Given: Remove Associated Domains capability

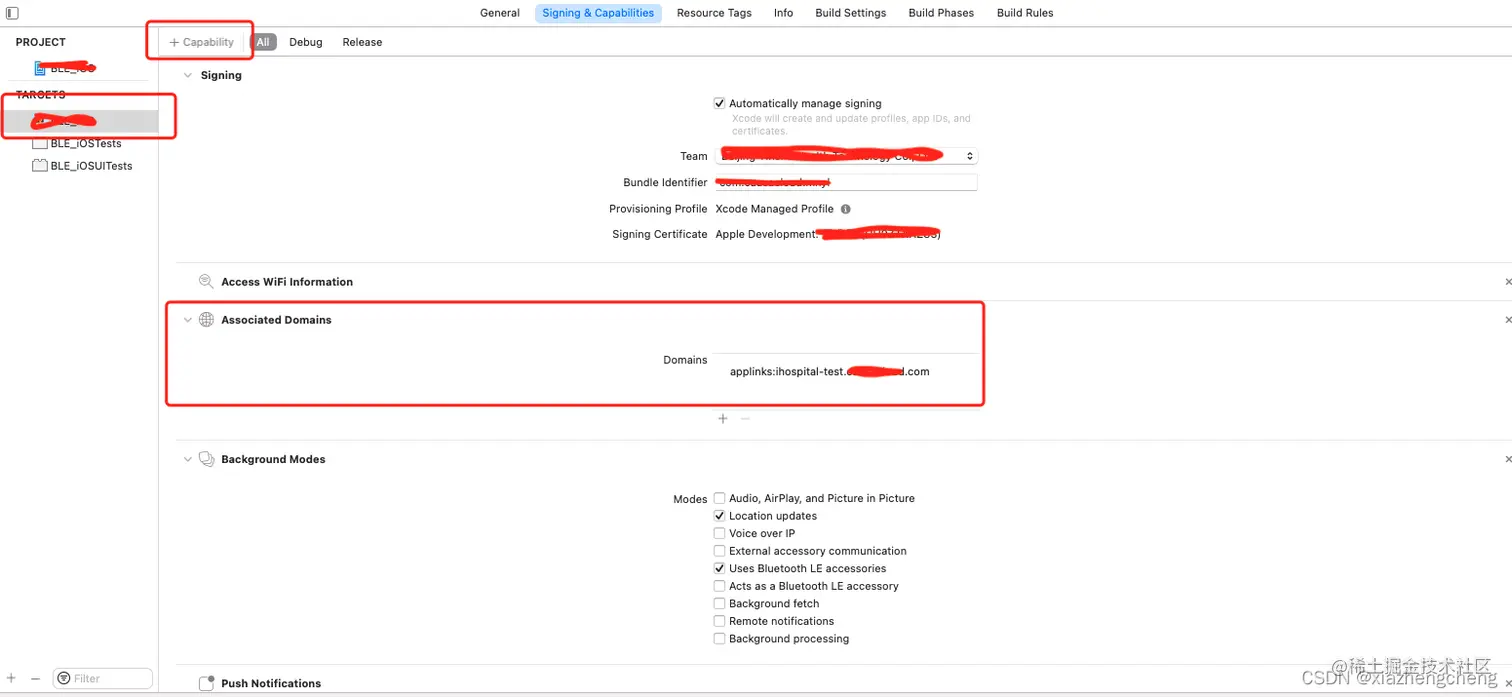Looking at the screenshot, I should point(1507,320).
